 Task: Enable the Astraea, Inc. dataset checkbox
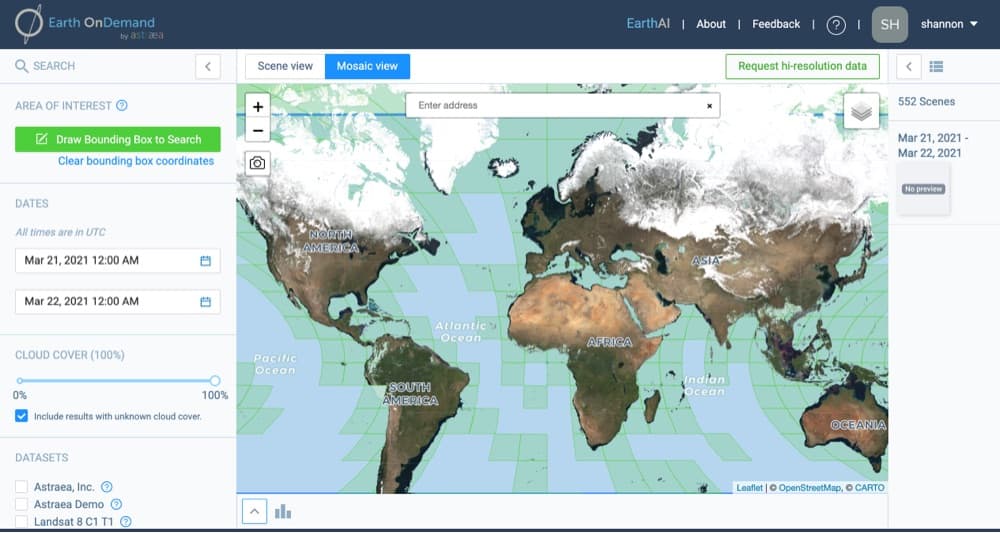click(x=22, y=487)
